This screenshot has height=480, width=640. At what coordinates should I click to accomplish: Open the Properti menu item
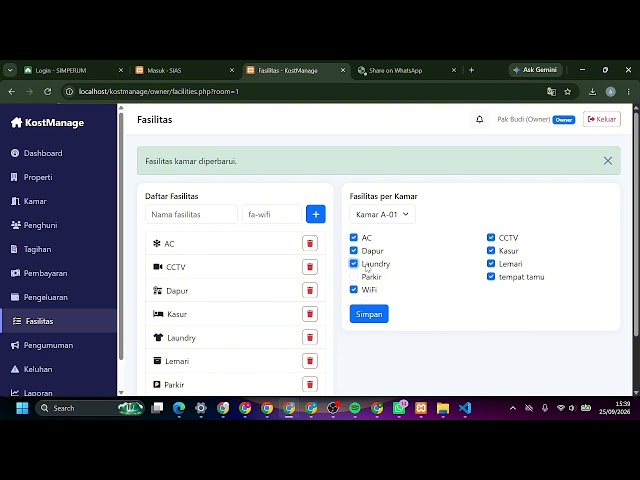click(58, 177)
